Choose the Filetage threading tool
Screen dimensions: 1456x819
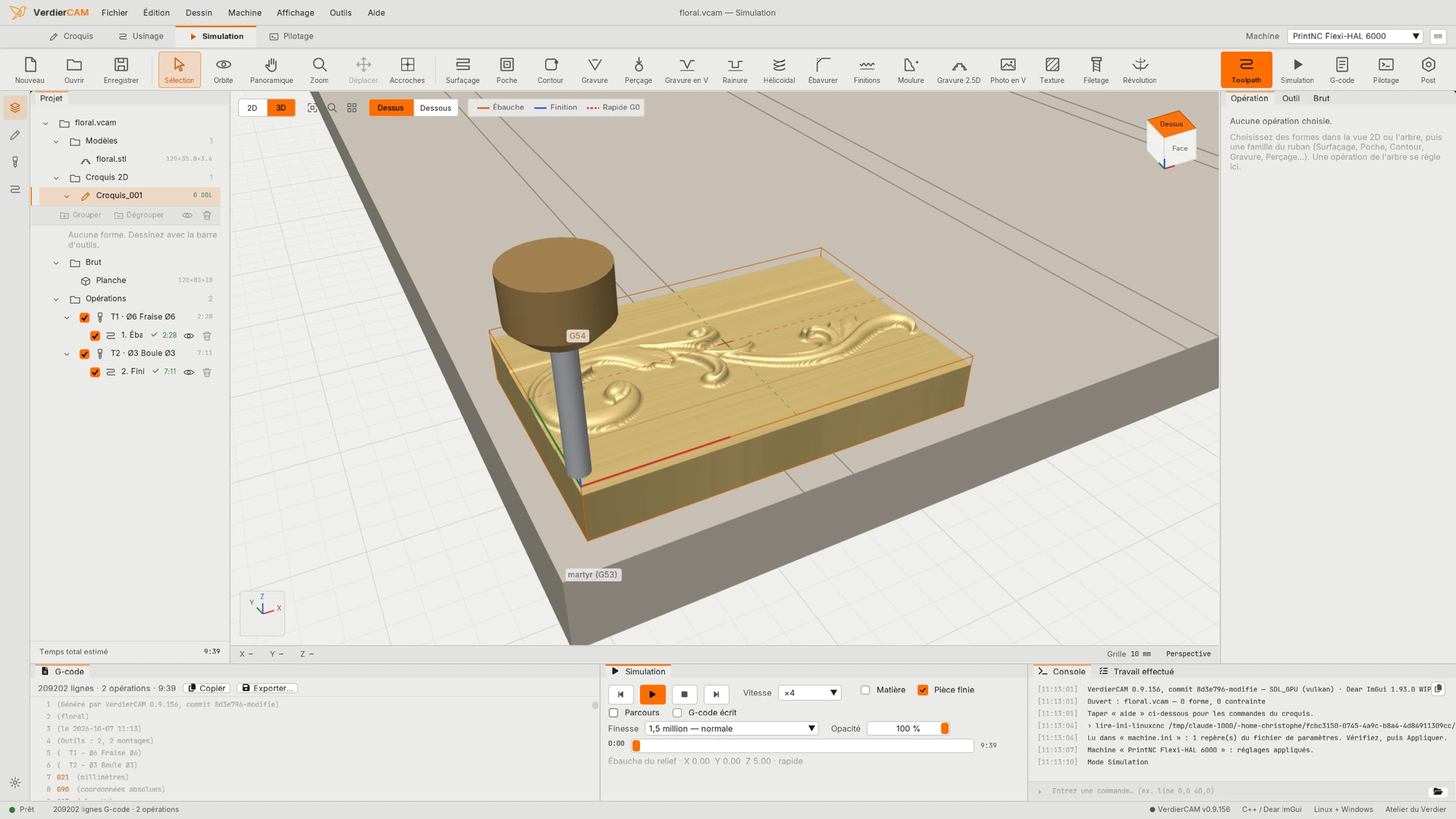coord(1096,70)
